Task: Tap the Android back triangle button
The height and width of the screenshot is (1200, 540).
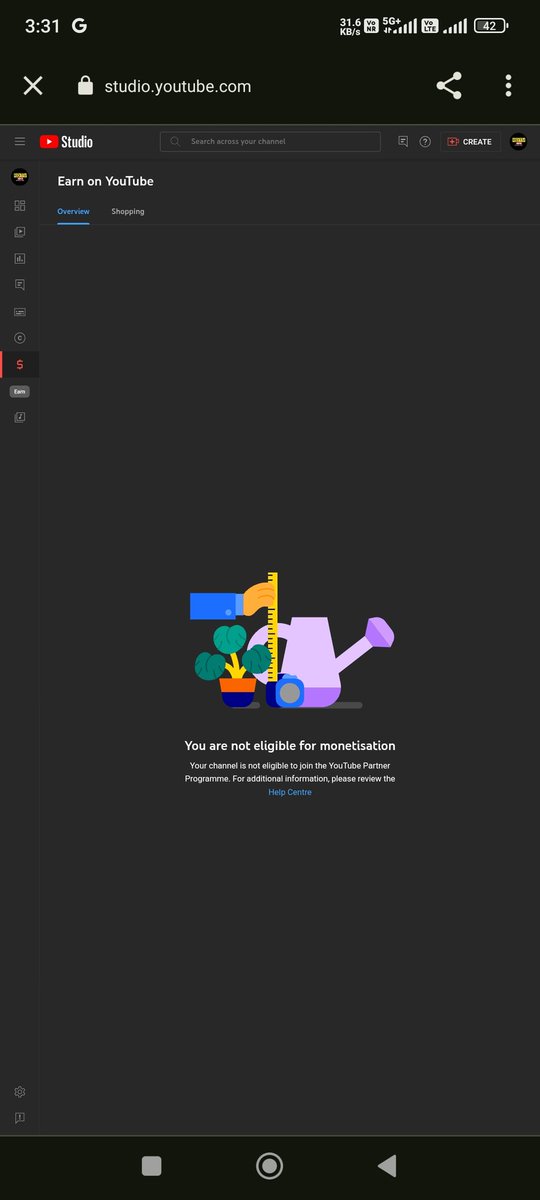Action: tap(387, 1165)
